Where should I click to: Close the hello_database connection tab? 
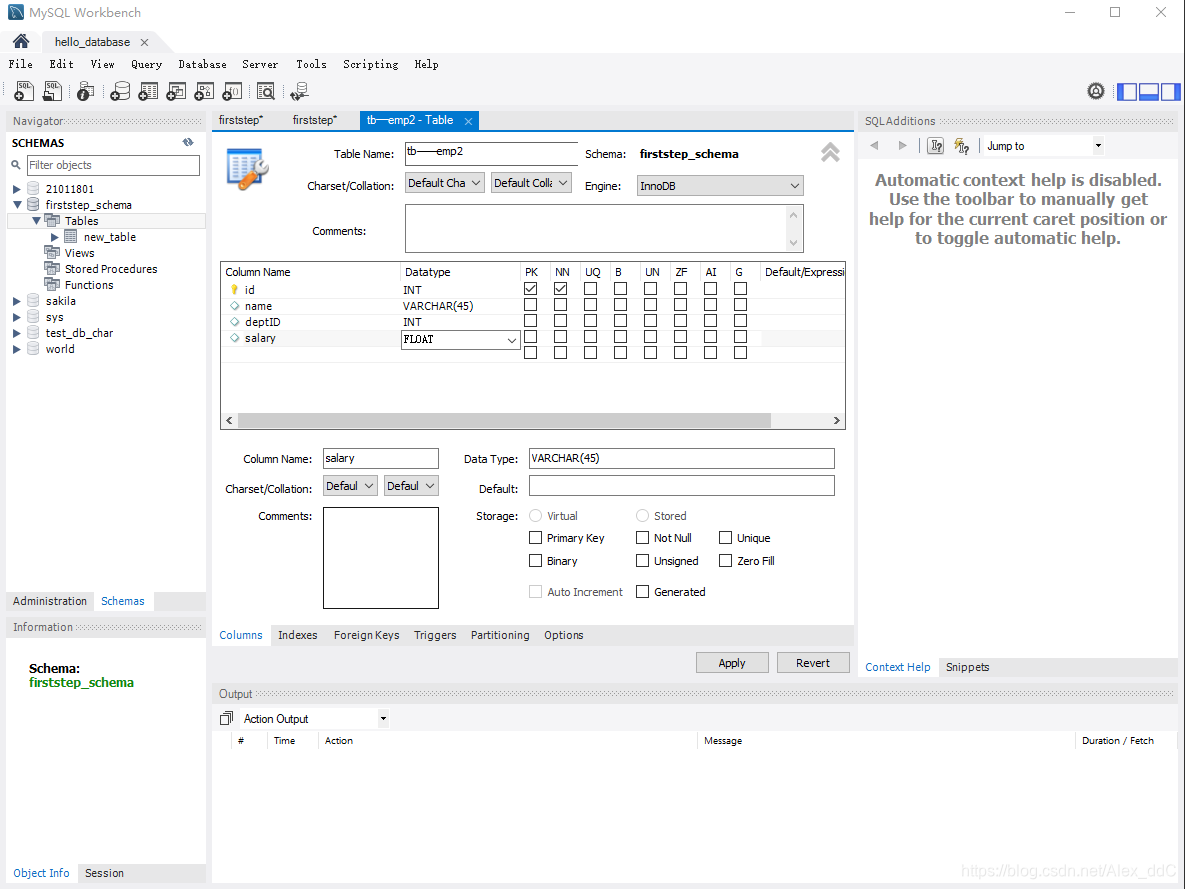144,42
